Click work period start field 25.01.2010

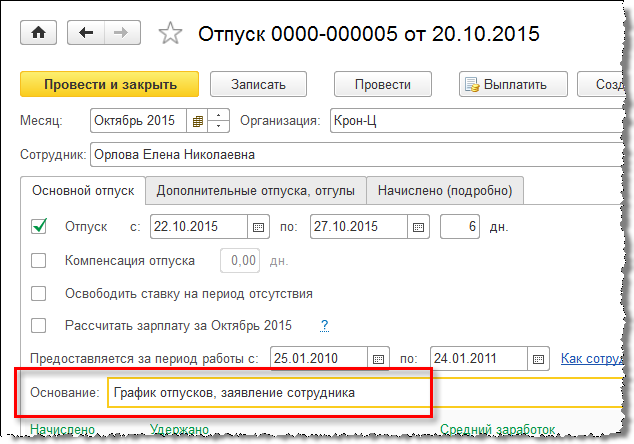pos(319,359)
